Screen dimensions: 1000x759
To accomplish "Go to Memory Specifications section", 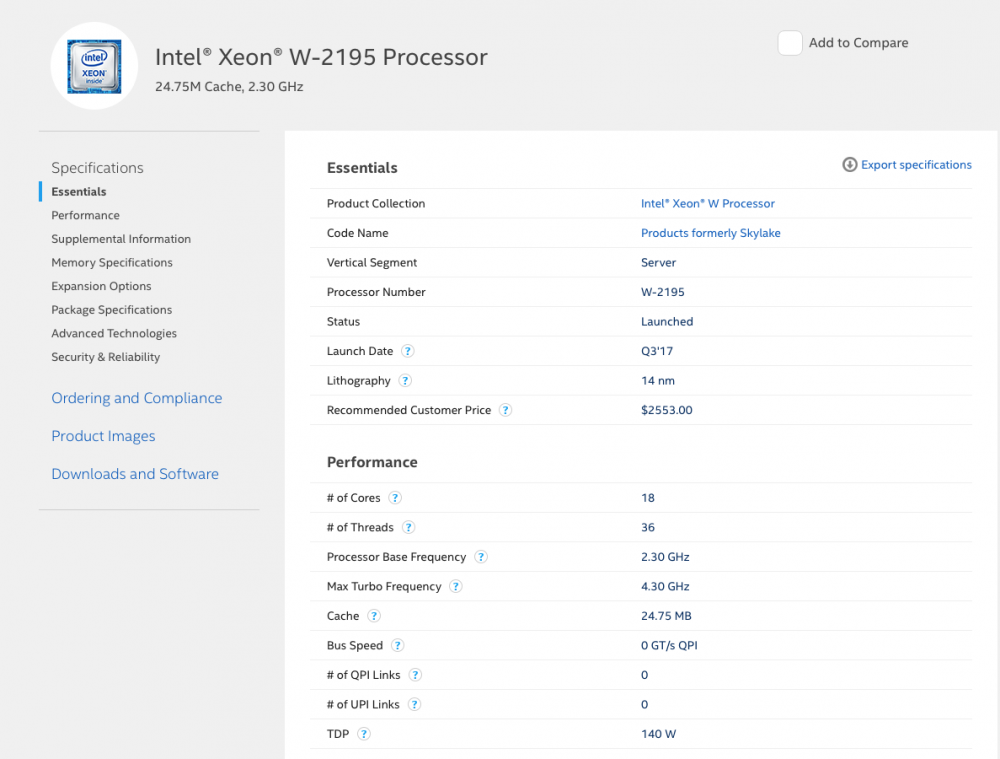I will click(112, 262).
